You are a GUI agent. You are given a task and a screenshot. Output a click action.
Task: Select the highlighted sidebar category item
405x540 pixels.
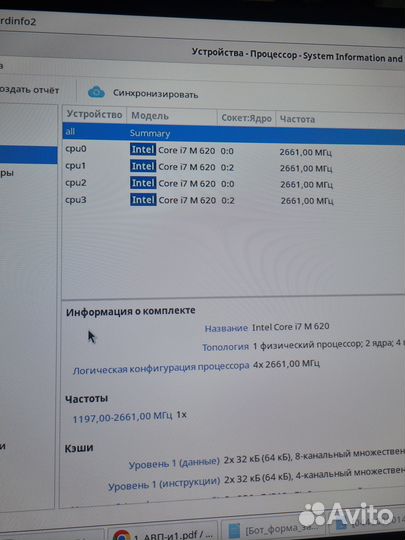(29, 155)
